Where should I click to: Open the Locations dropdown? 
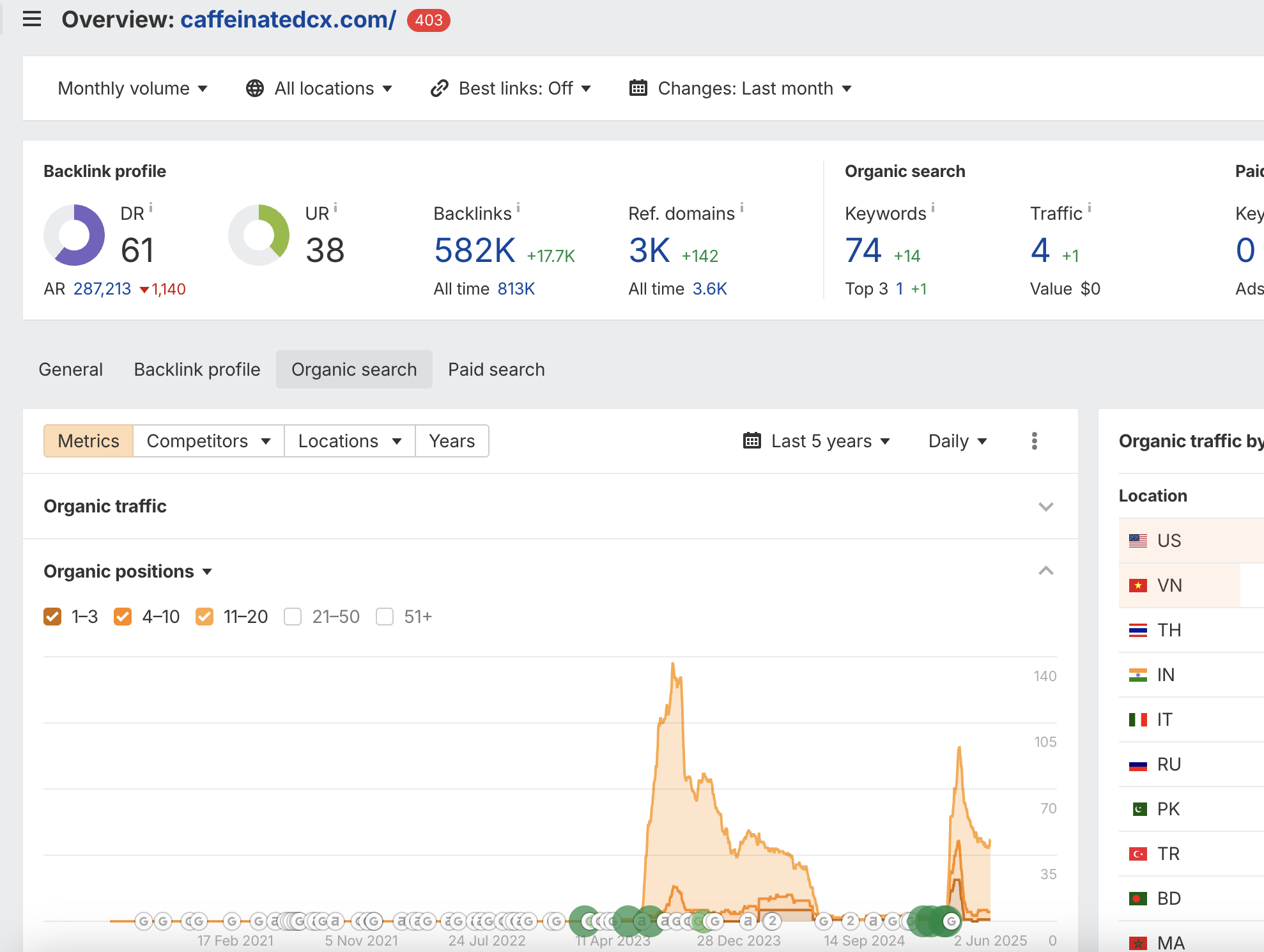click(350, 441)
